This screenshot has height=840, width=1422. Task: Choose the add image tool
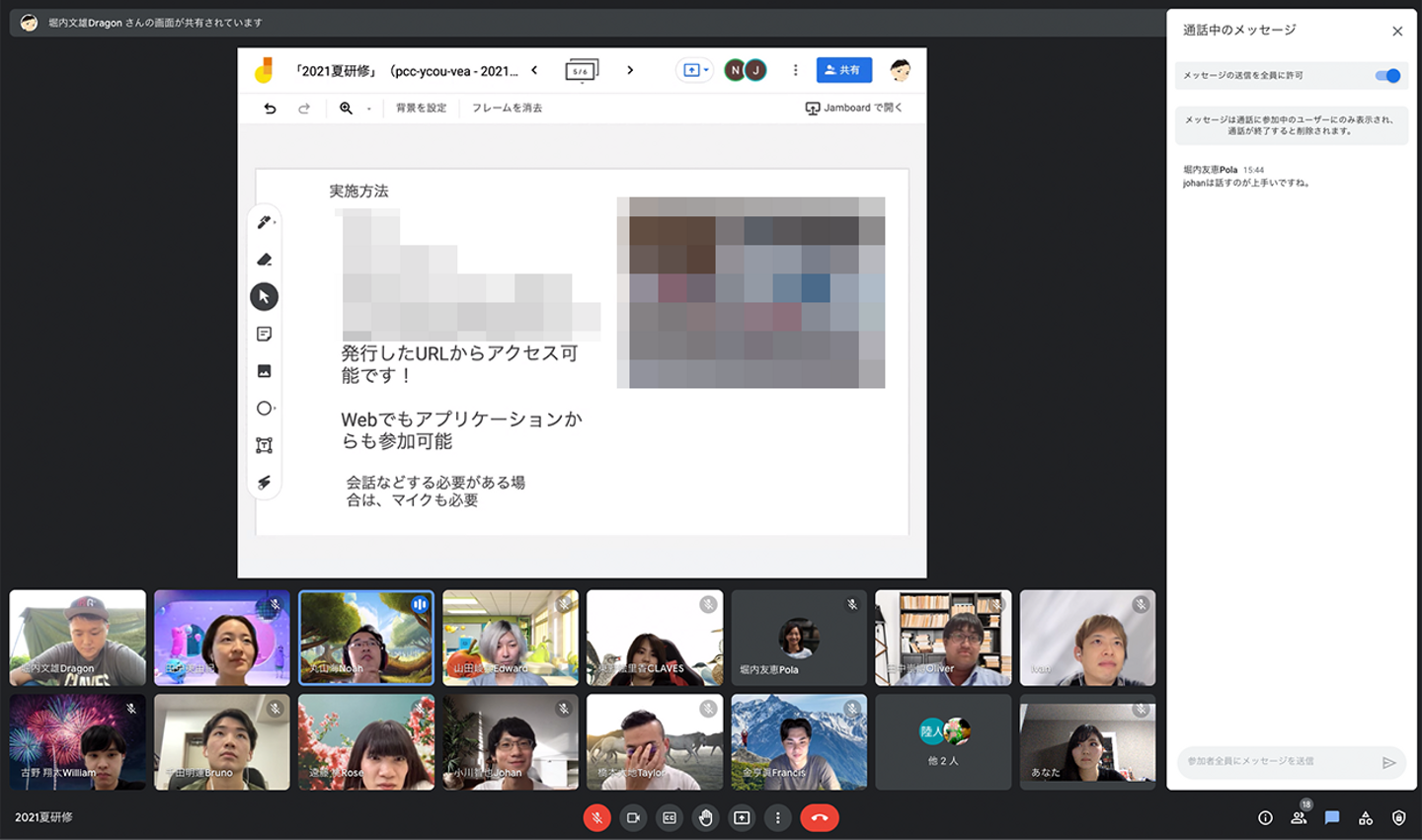(264, 371)
